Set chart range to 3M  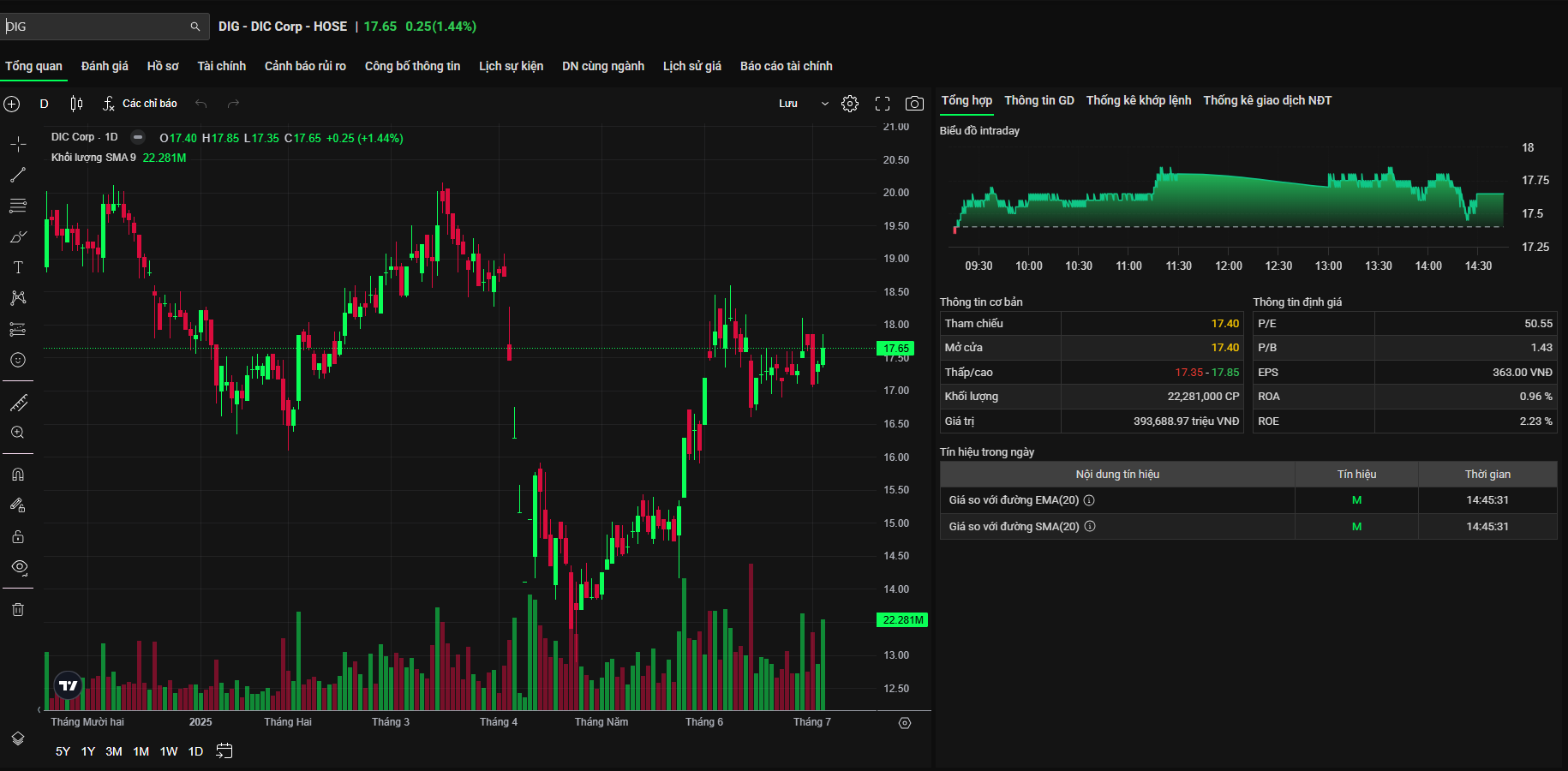114,751
